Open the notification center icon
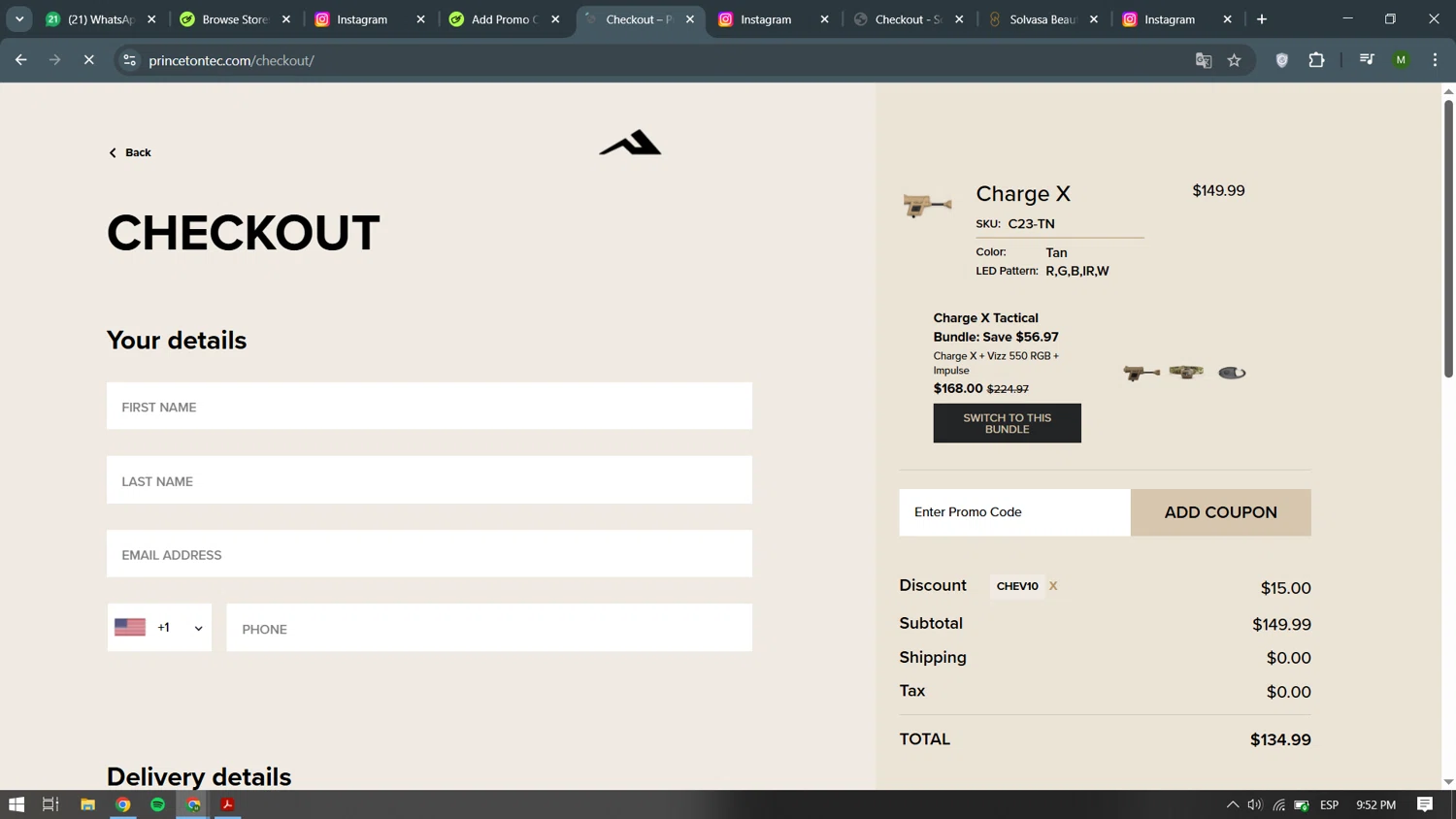Viewport: 1456px width, 819px height. (1425, 804)
